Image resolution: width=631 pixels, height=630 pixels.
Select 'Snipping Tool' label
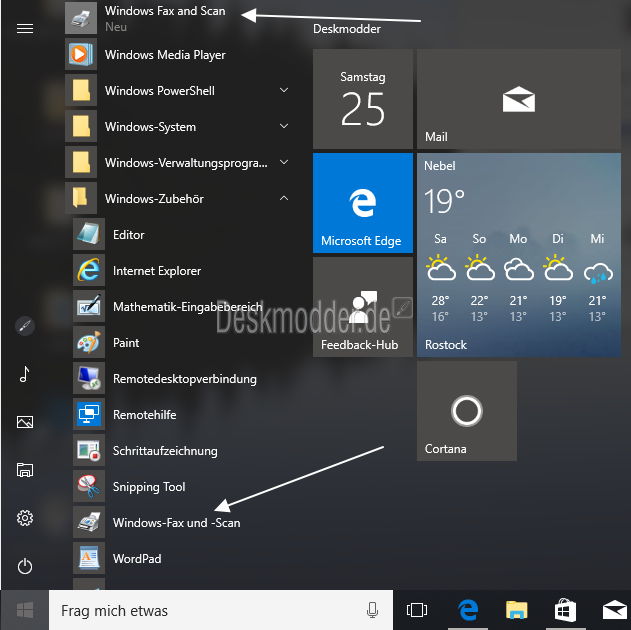point(149,487)
